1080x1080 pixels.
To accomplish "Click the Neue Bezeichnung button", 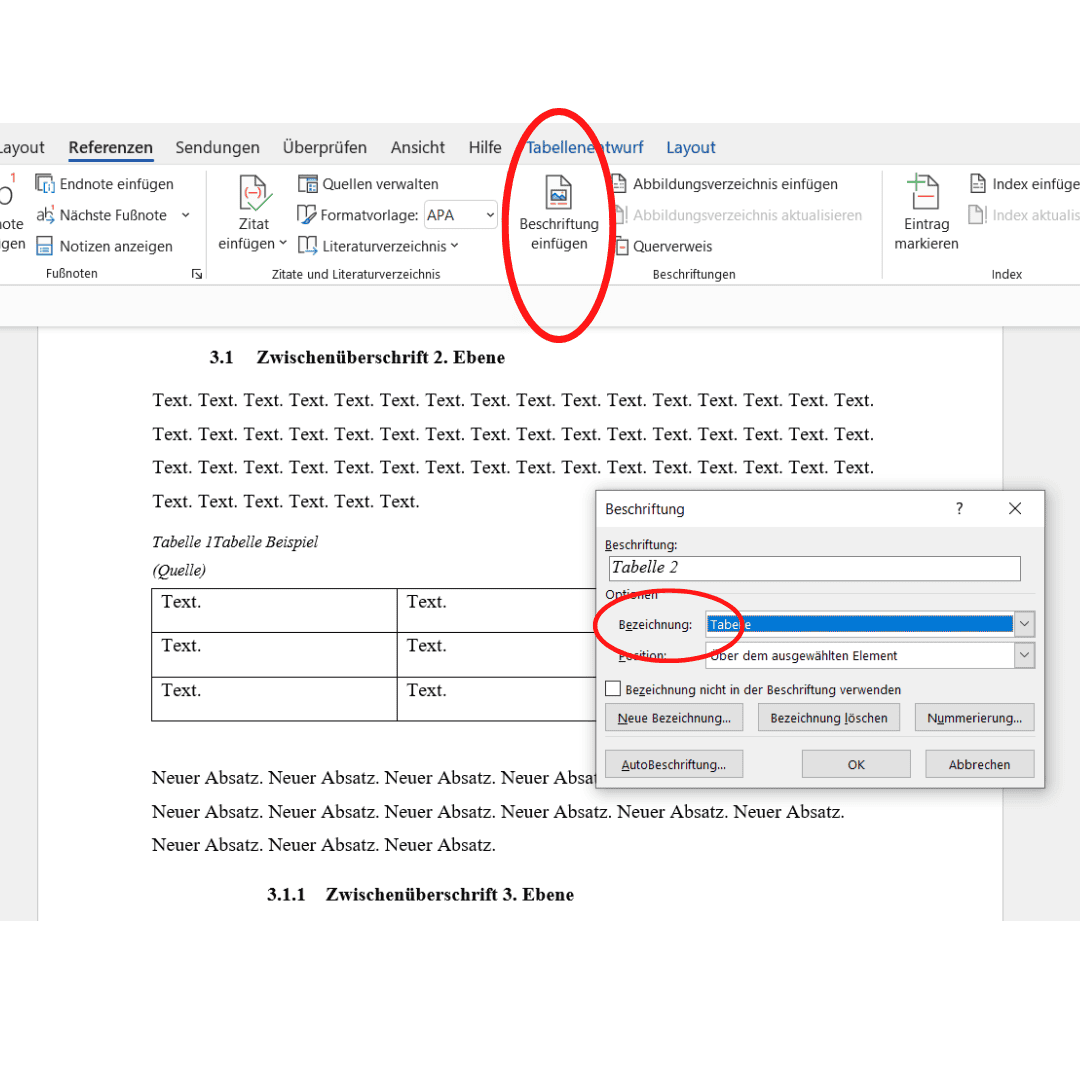I will pos(674,718).
